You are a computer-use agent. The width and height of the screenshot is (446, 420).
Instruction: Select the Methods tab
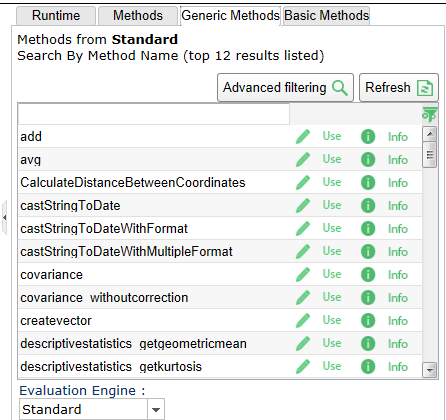[138, 16]
